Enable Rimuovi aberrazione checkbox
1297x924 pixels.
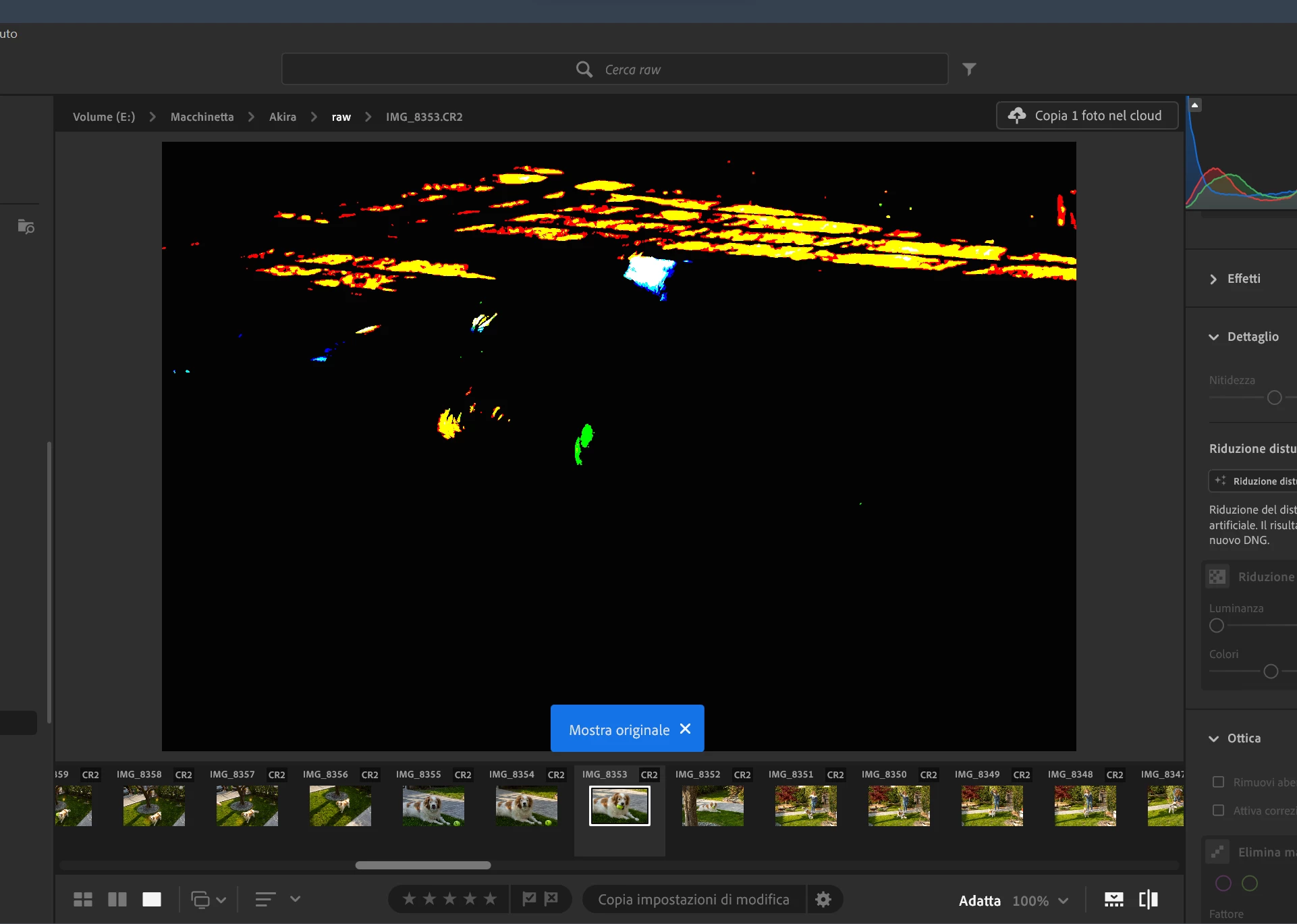pyautogui.click(x=1218, y=782)
